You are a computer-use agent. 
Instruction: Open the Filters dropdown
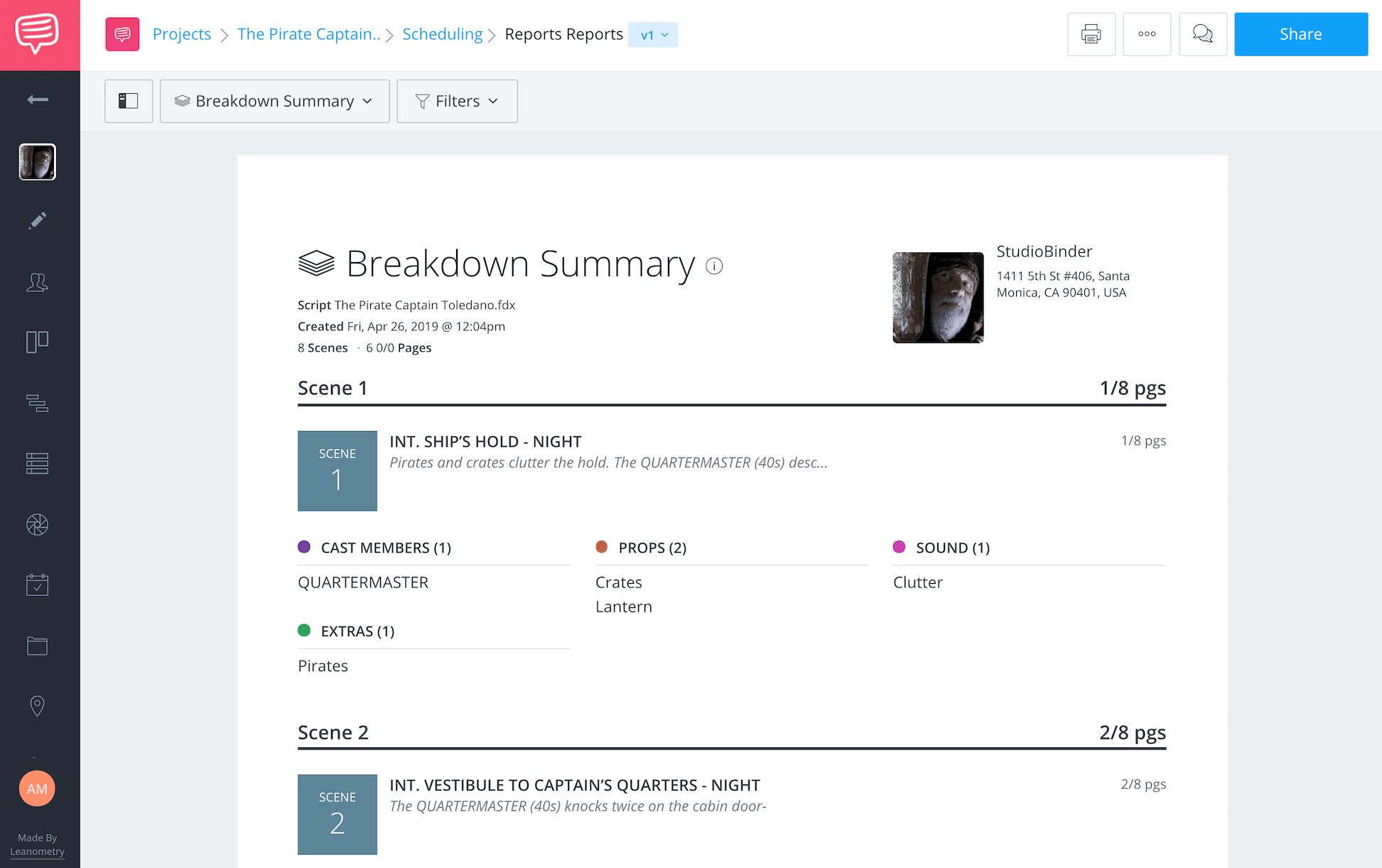[x=457, y=101]
